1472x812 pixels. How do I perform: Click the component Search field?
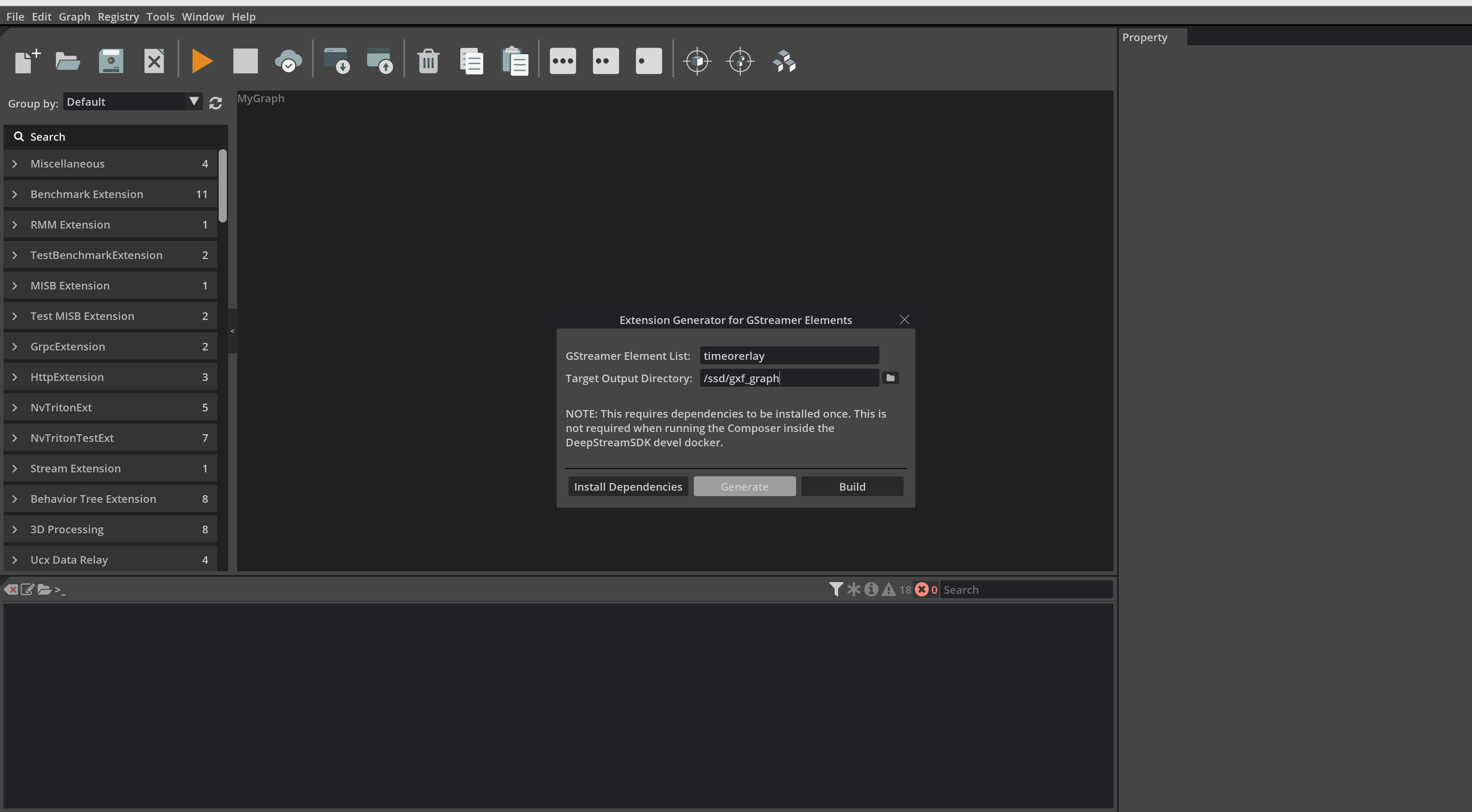116,137
